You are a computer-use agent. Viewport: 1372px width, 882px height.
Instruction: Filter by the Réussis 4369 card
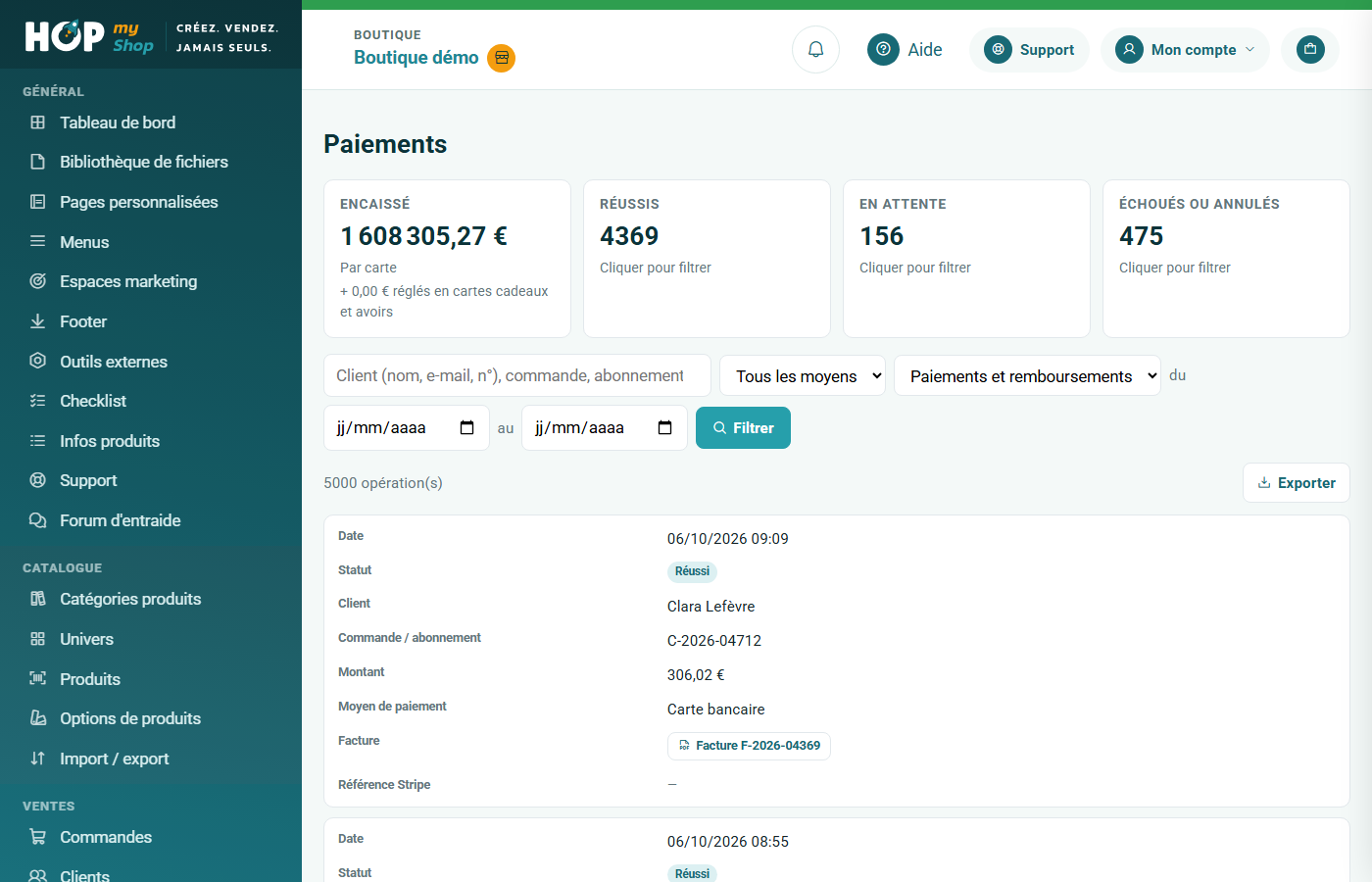[x=707, y=259]
